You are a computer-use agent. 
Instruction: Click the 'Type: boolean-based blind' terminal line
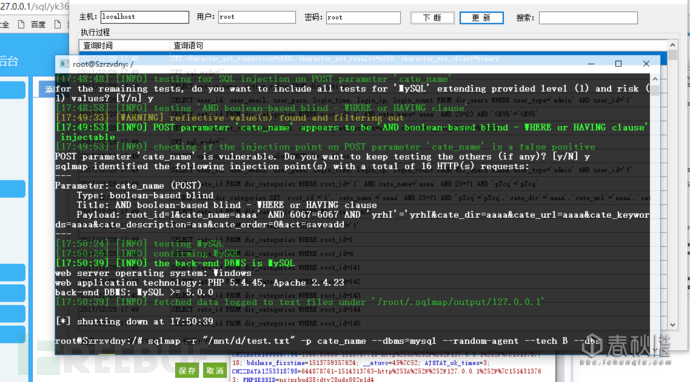point(145,195)
